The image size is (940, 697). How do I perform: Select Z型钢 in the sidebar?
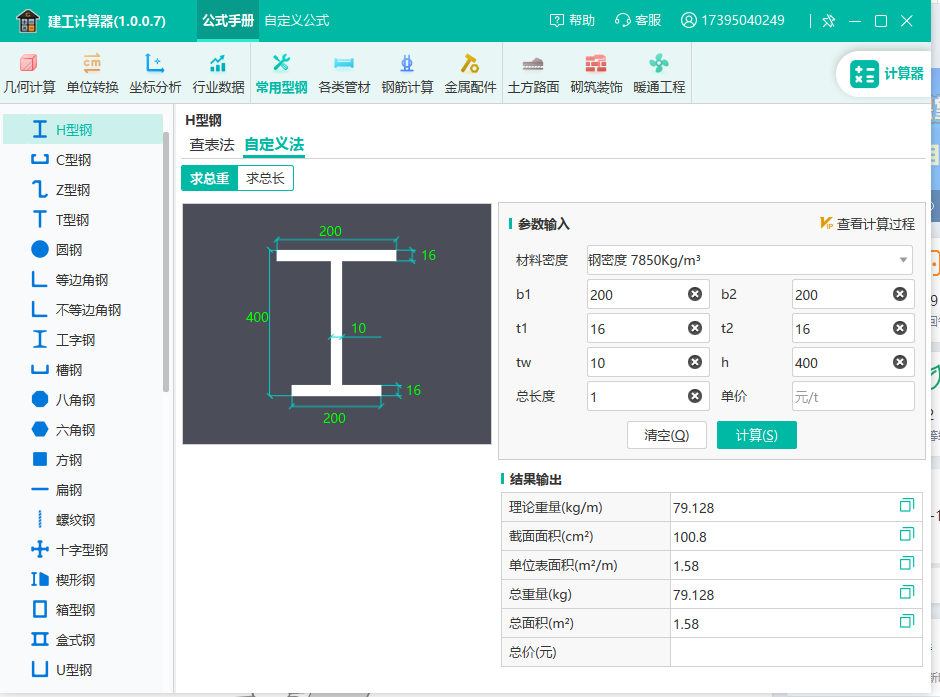coord(83,189)
